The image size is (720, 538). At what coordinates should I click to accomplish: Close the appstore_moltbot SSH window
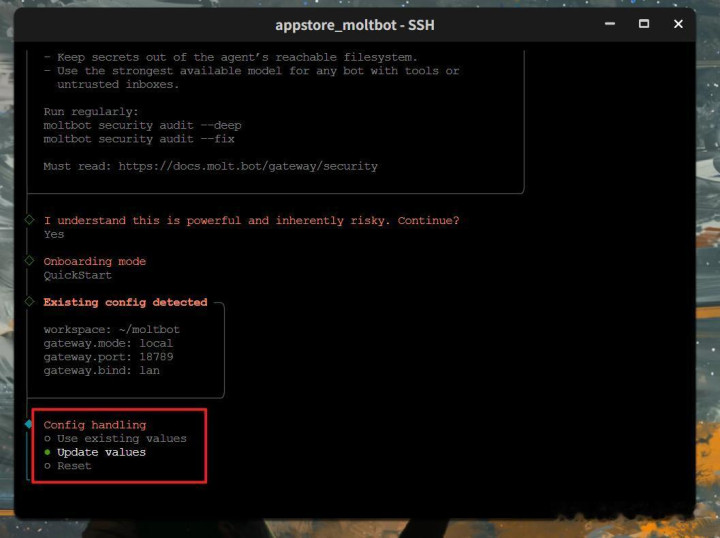pos(678,24)
